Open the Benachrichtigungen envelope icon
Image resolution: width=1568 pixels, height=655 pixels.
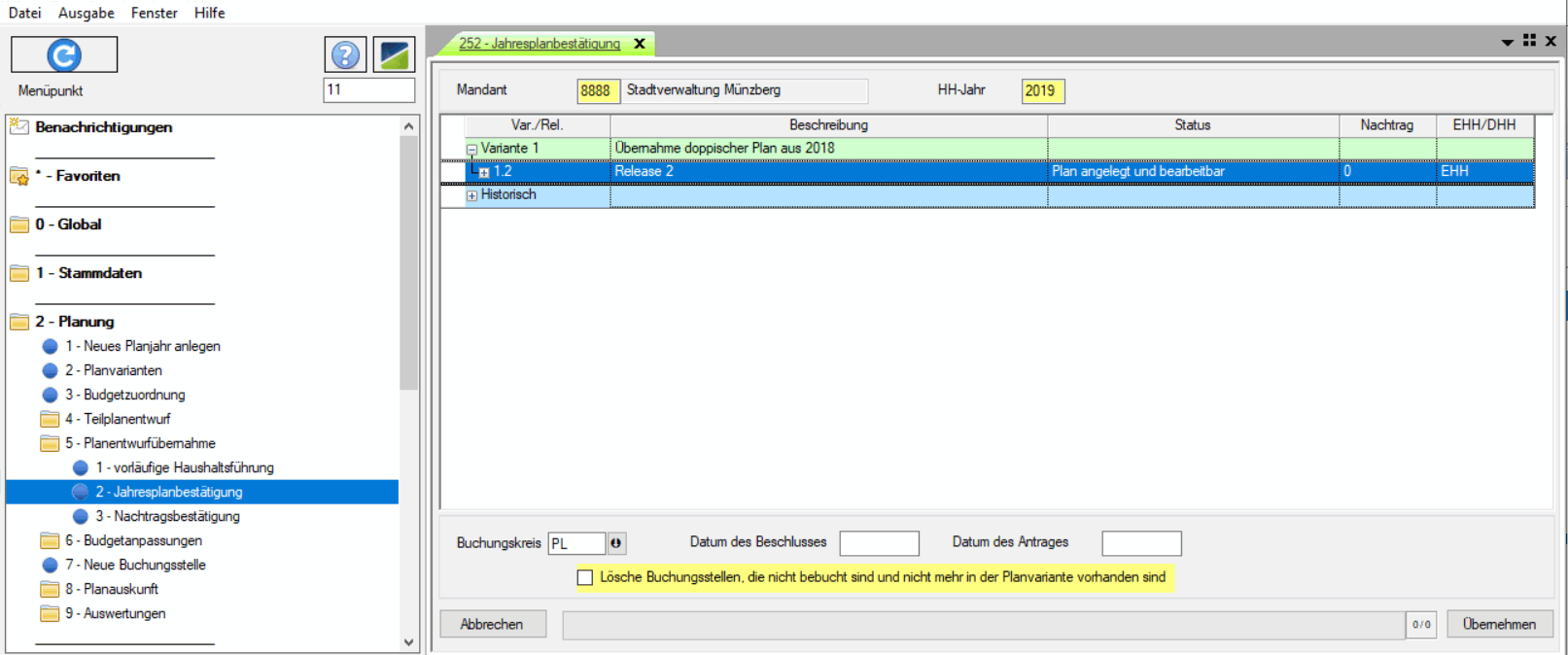[x=18, y=126]
